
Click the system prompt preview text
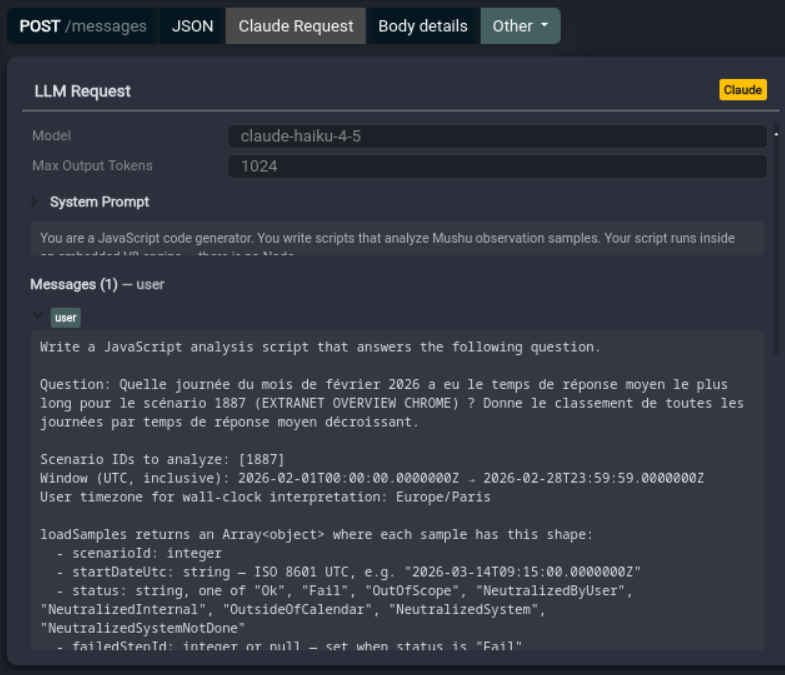coord(397,238)
